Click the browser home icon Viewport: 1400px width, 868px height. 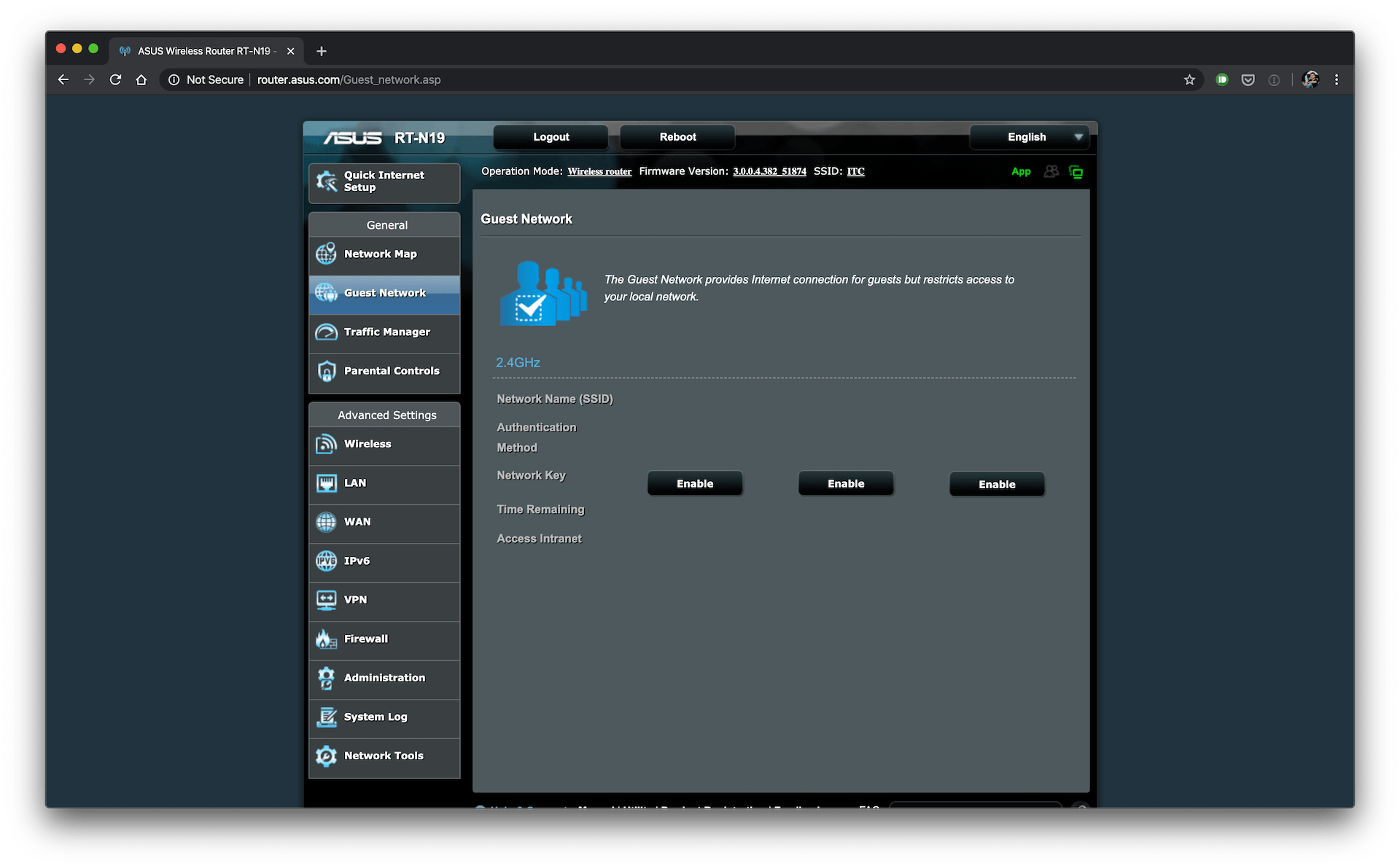point(141,80)
